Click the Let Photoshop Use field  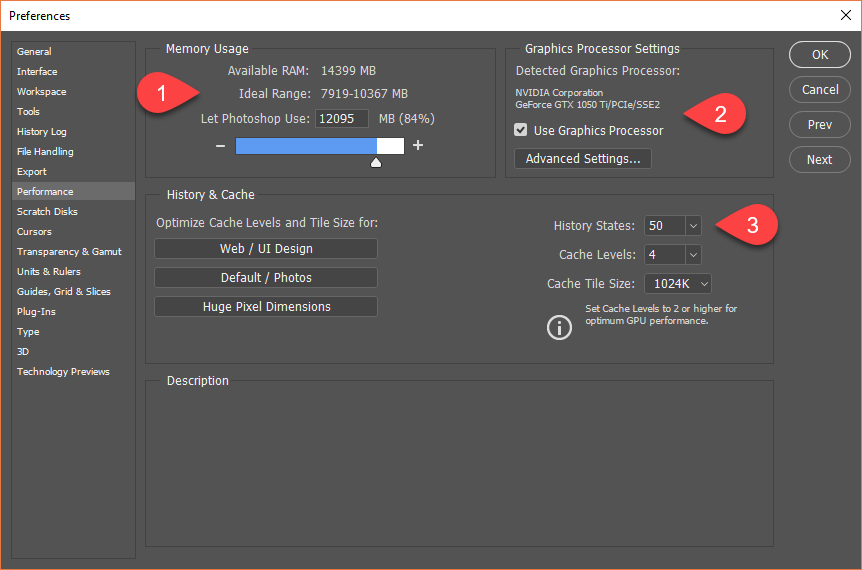tap(341, 119)
